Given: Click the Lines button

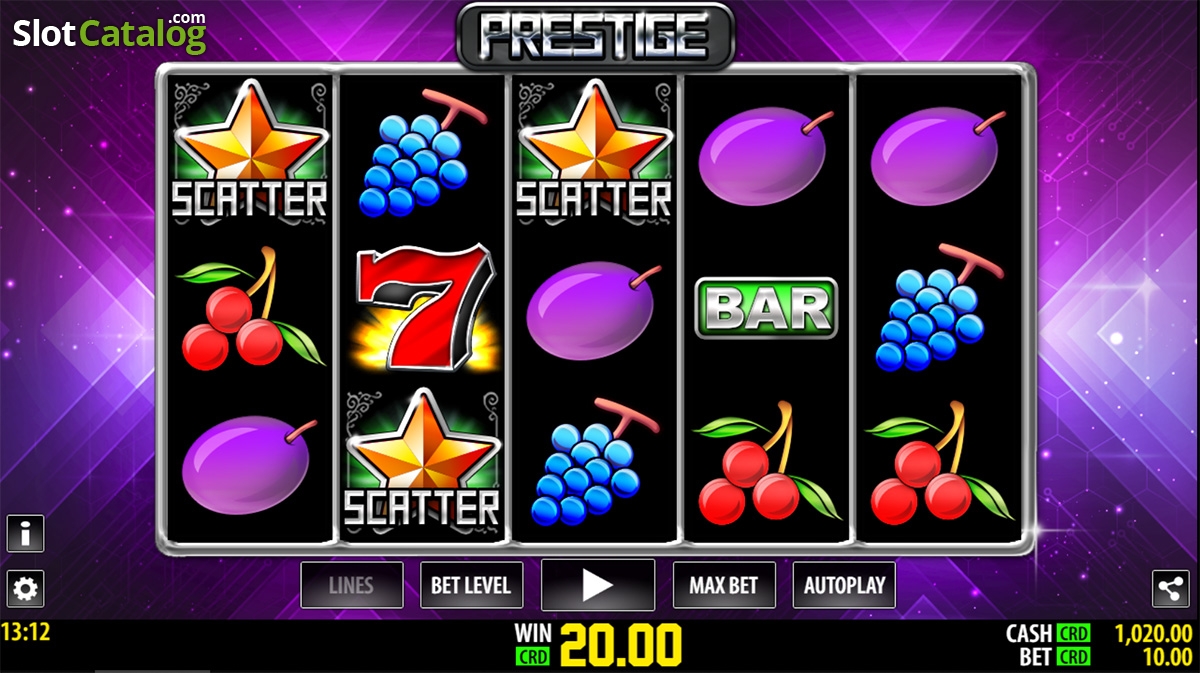Looking at the screenshot, I should [352, 585].
